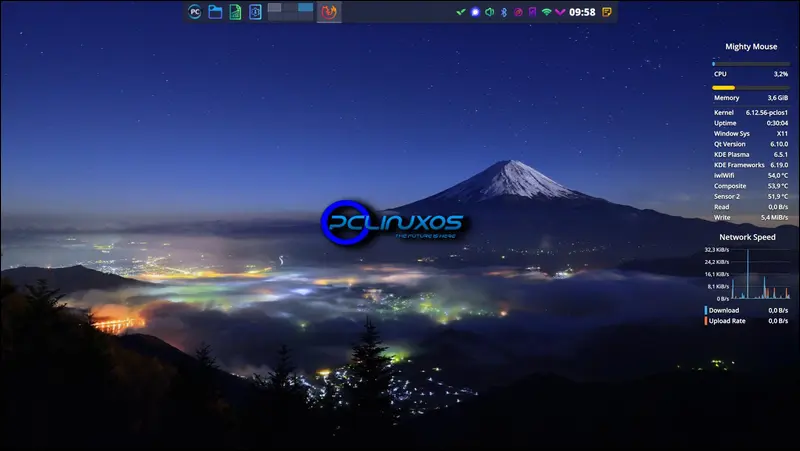
Task: Click the 'Write' 5,4 MiB/s row
Action: click(x=751, y=217)
